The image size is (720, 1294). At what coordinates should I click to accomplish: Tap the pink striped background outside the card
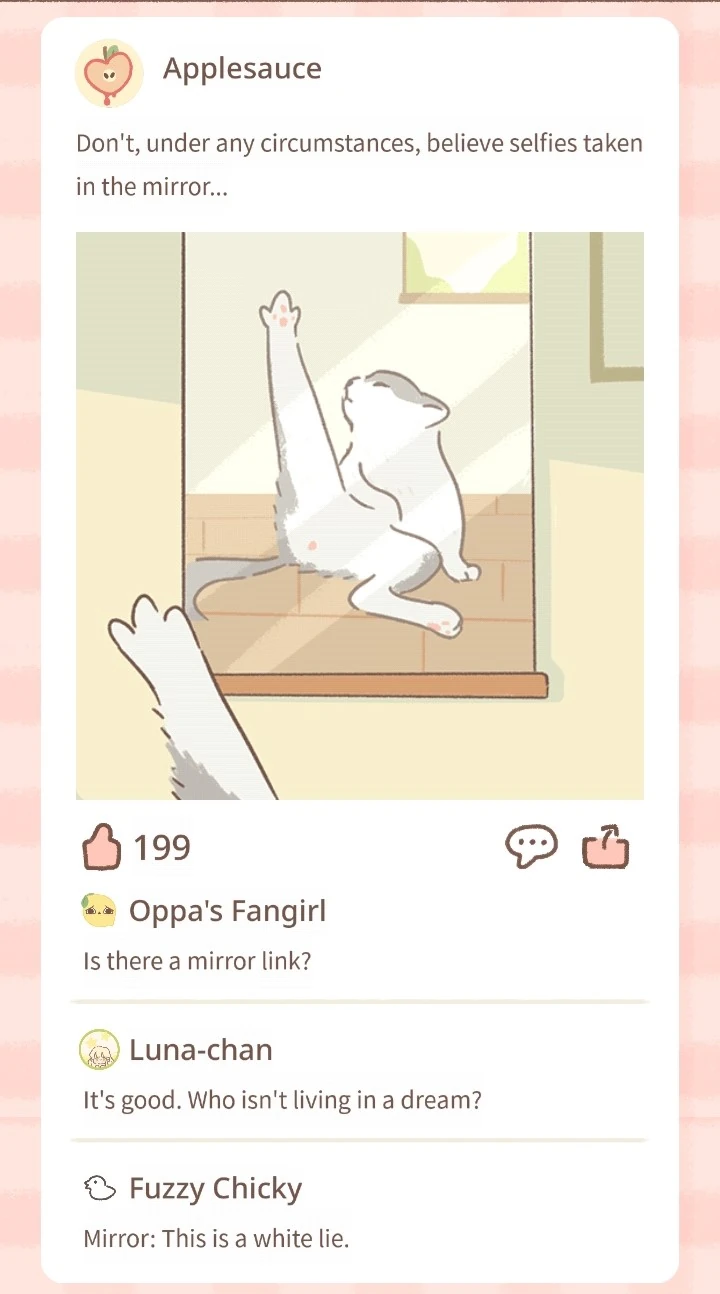point(20,640)
